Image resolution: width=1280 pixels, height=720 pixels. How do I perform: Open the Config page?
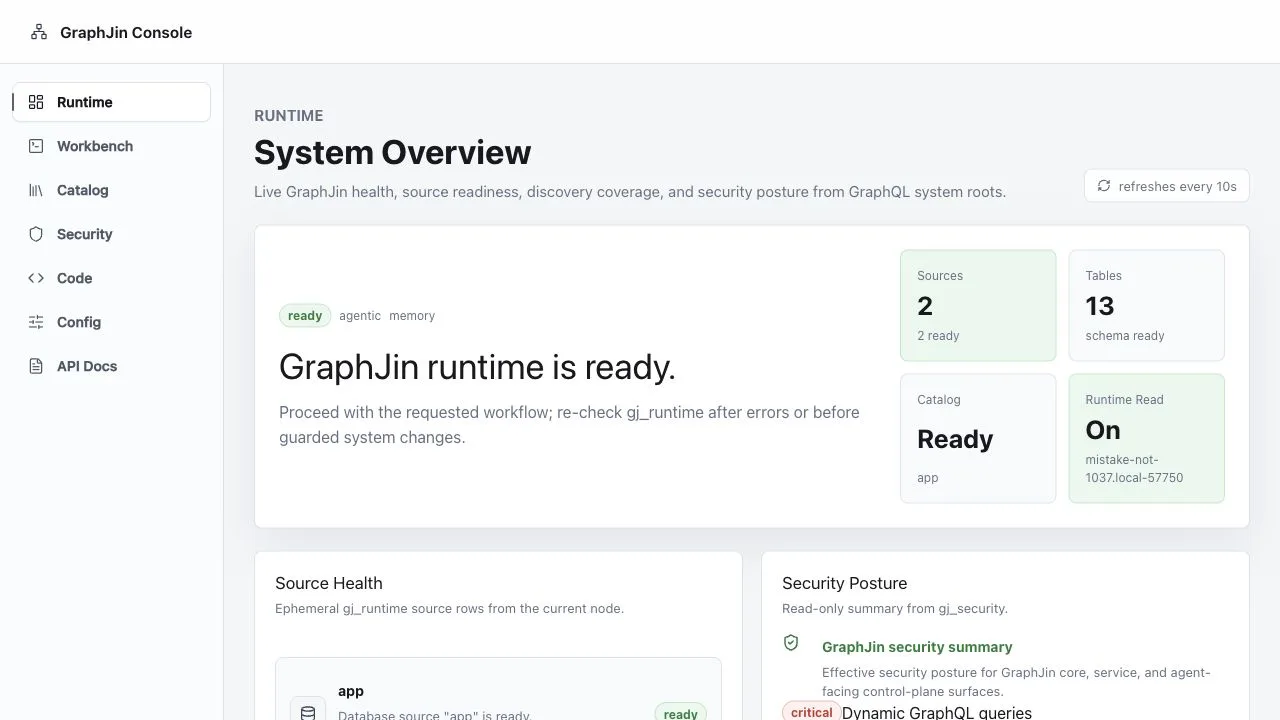click(111, 322)
